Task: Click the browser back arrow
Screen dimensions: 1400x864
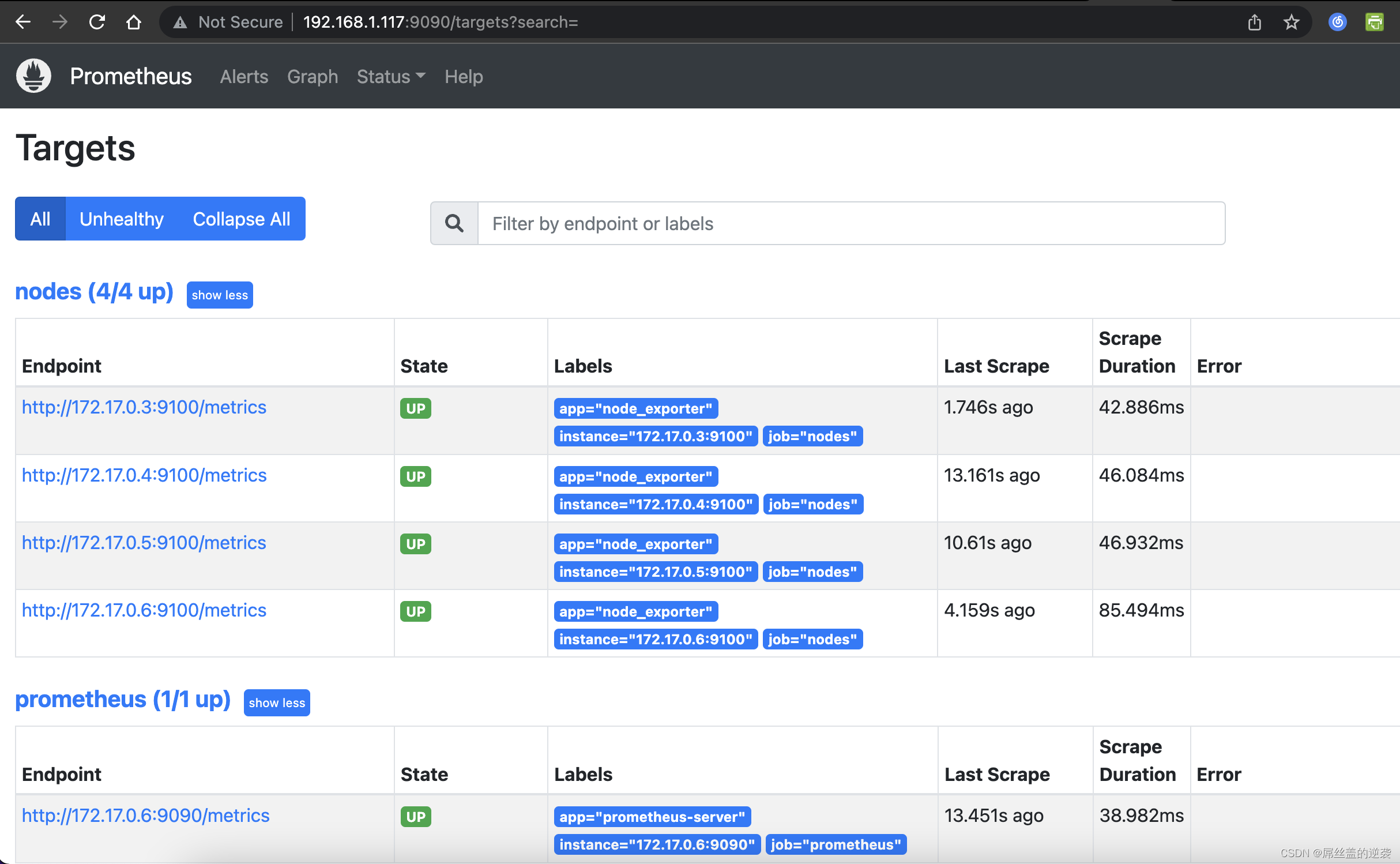Action: coord(23,22)
